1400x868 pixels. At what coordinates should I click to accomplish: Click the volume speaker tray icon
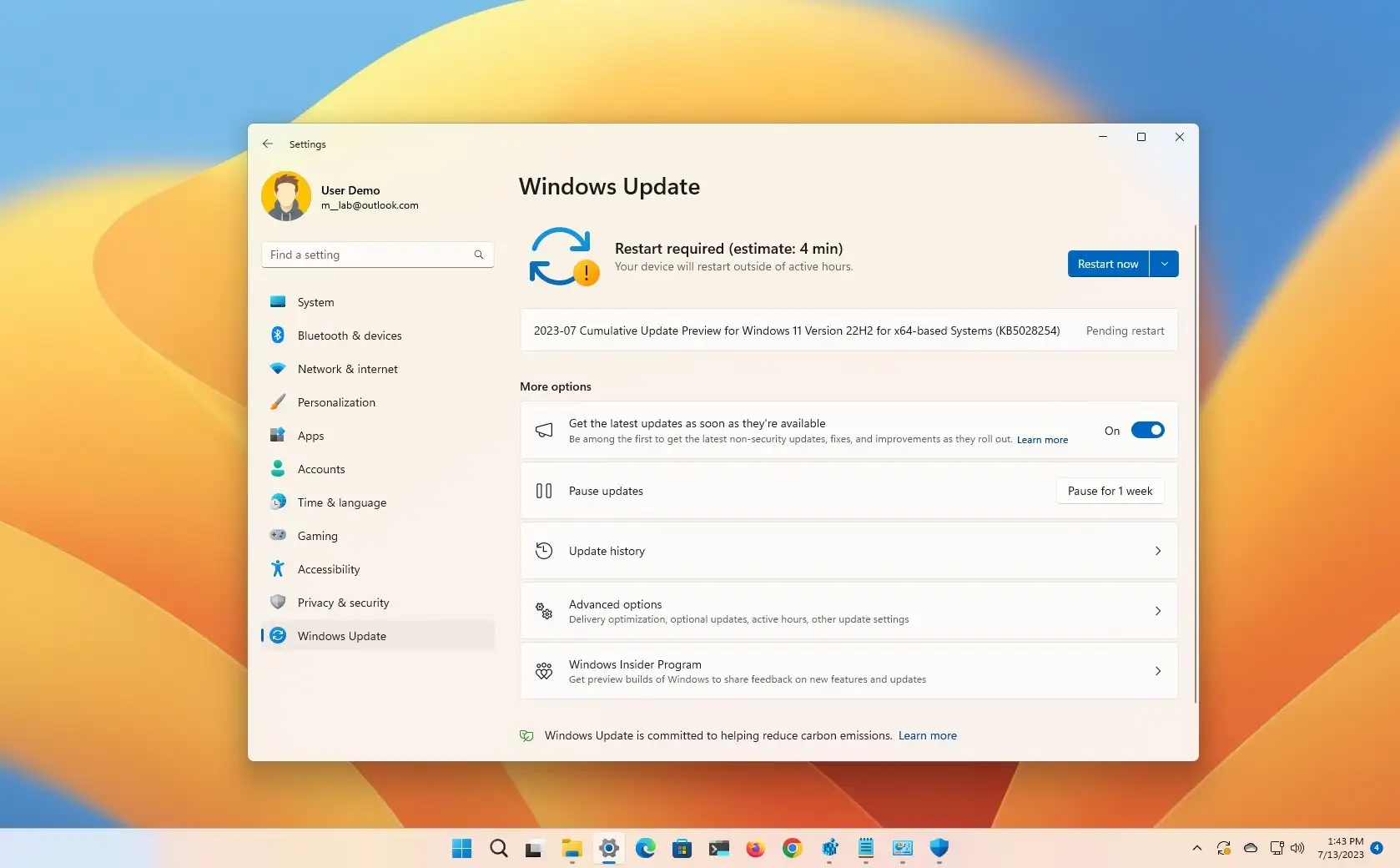[1297, 848]
